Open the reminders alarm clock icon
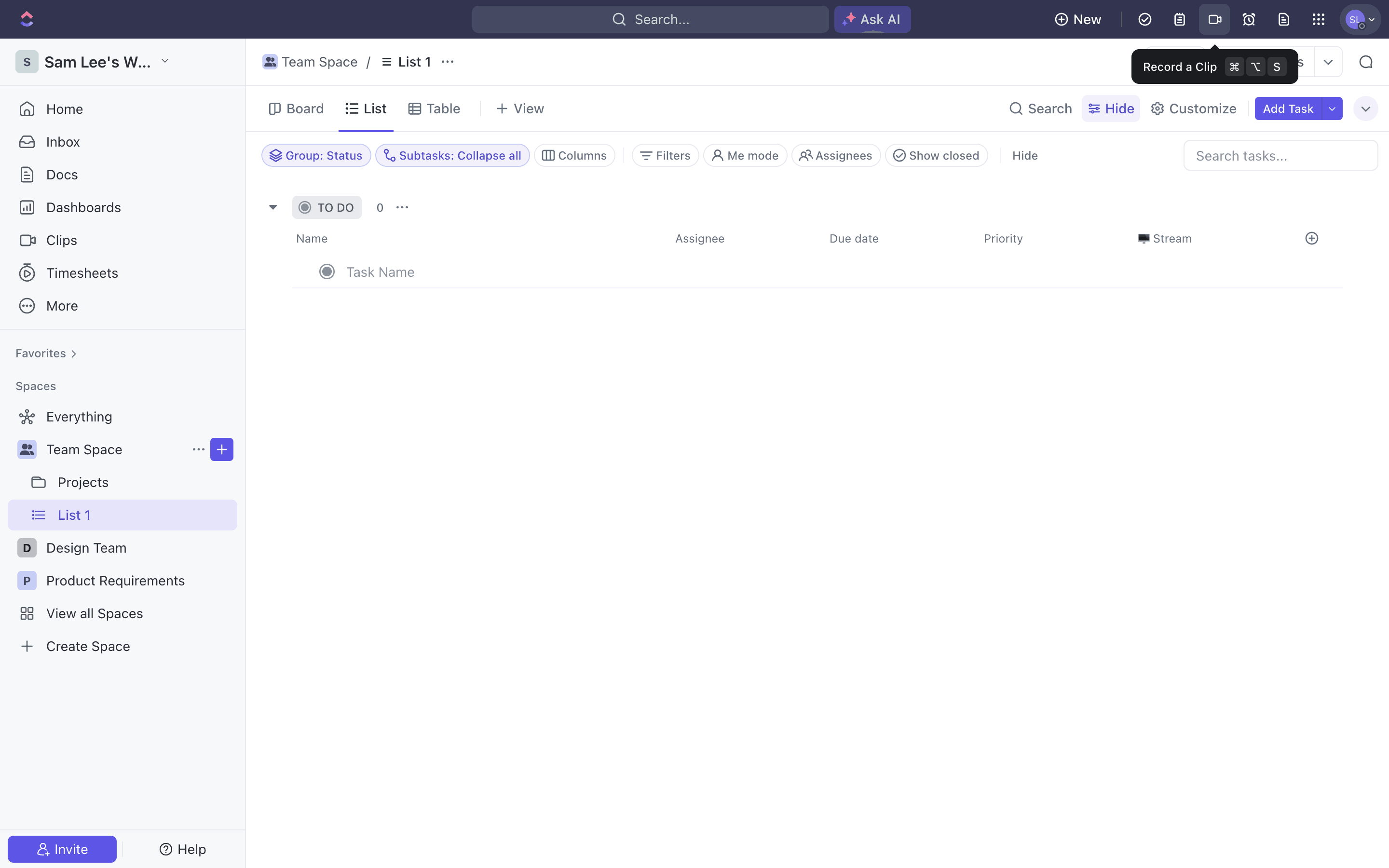This screenshot has width=1389, height=868. [1248, 19]
